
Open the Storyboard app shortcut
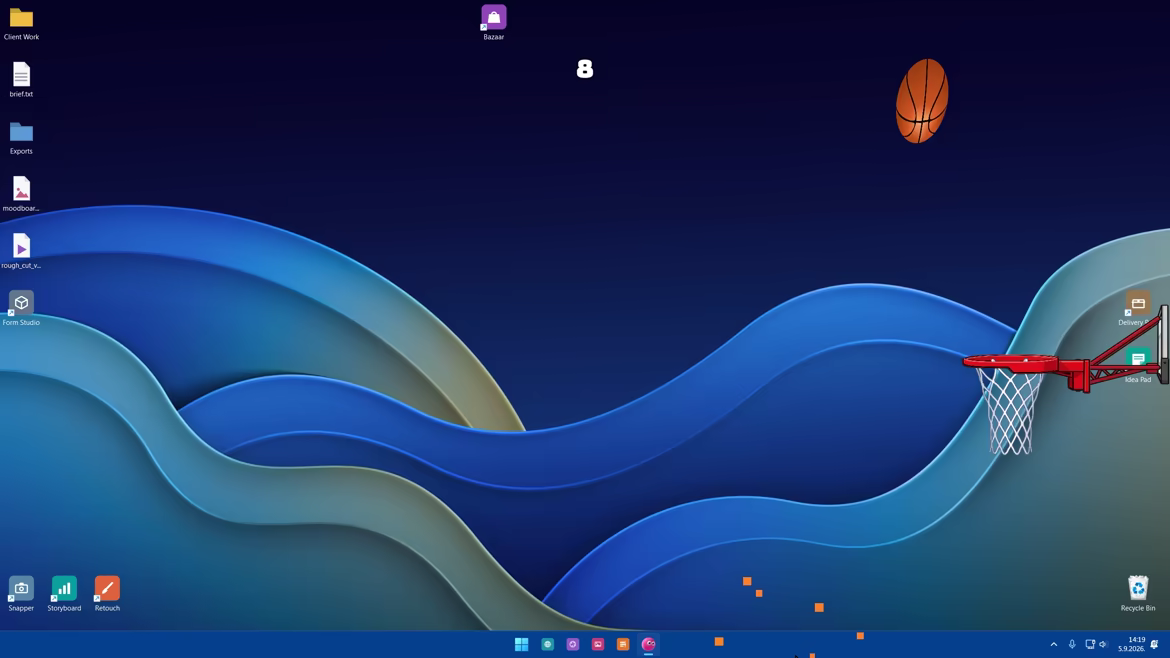coord(64,594)
